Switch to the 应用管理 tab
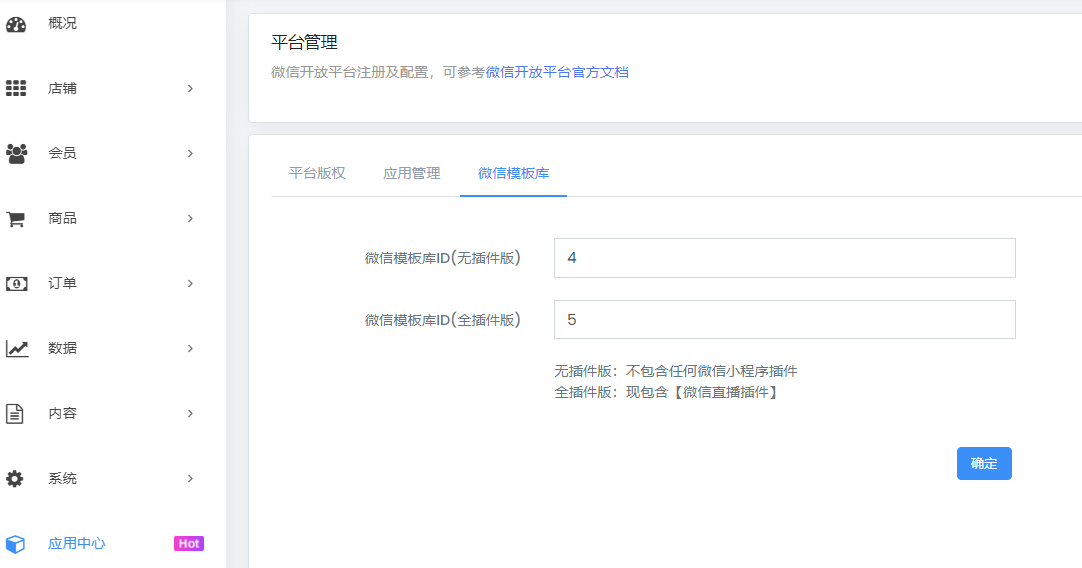Image resolution: width=1082 pixels, height=568 pixels. click(x=411, y=173)
